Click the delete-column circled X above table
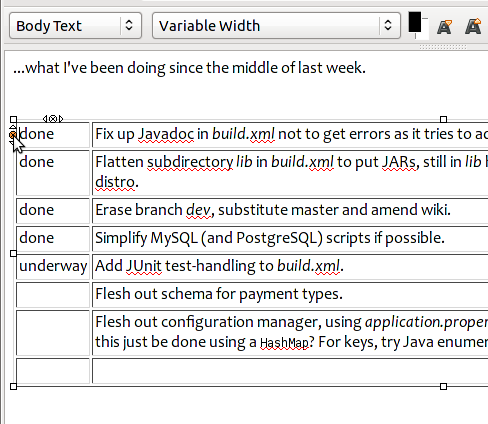 [53, 119]
